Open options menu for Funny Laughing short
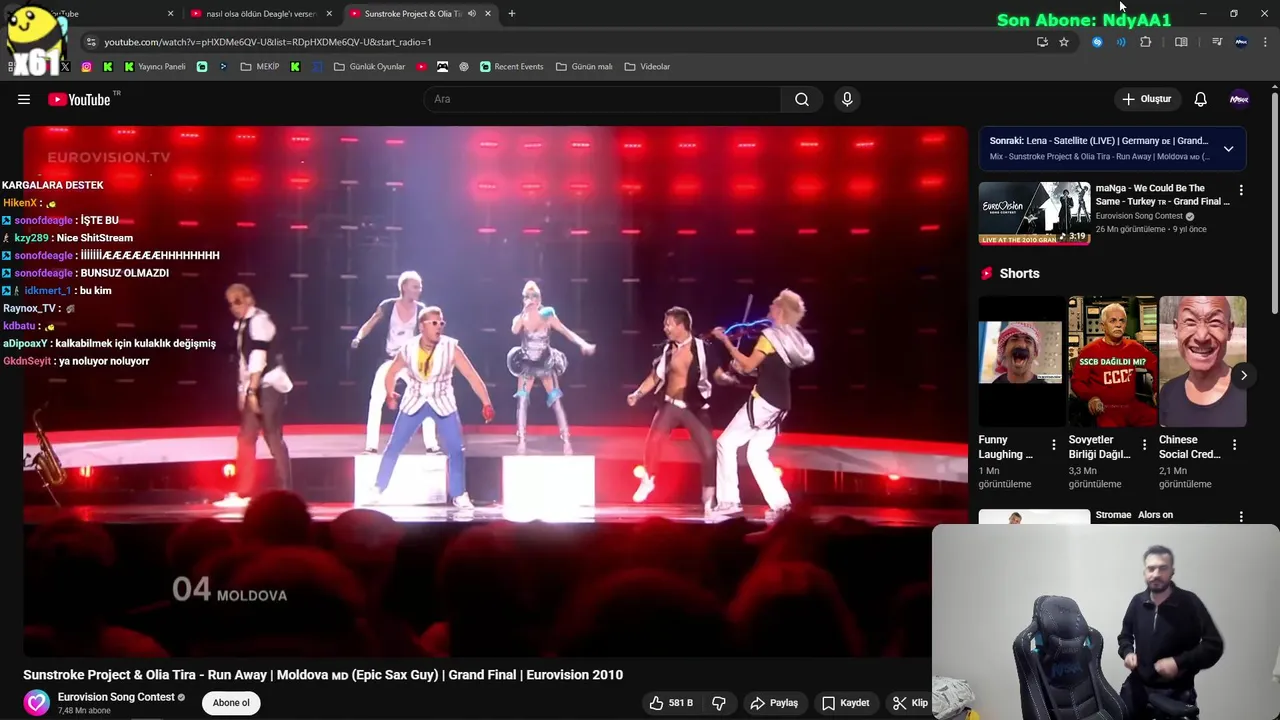This screenshot has height=720, width=1280. pyautogui.click(x=1053, y=445)
